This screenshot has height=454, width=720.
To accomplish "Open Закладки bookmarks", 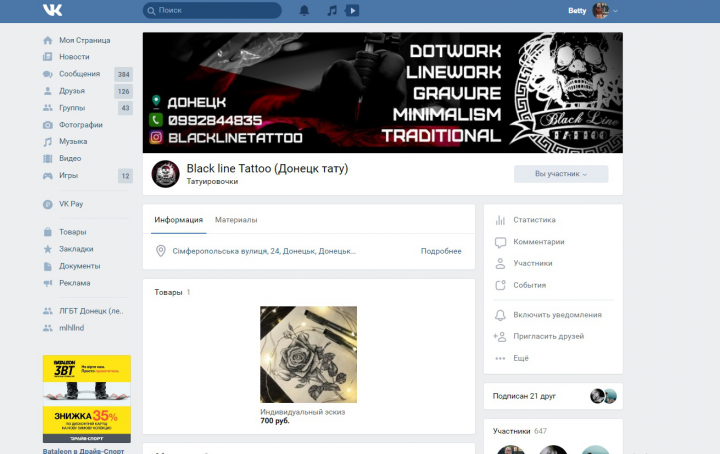I will pyautogui.click(x=76, y=249).
